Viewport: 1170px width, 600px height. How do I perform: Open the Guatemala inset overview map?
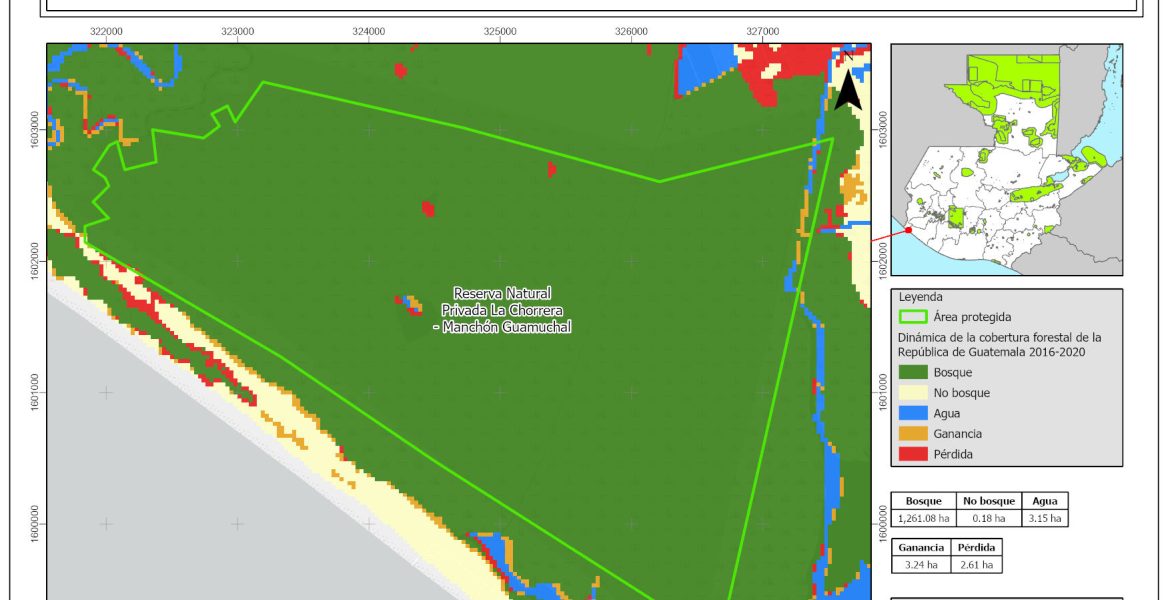click(1006, 160)
